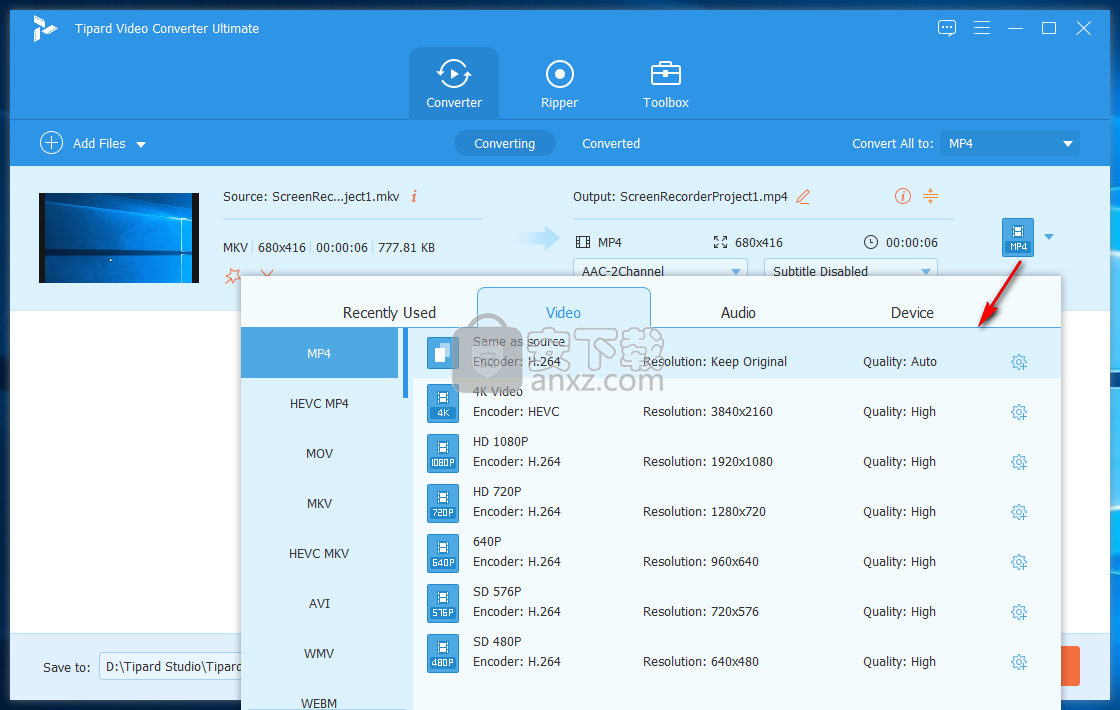
Task: Open settings gear for HD 1080P
Action: pyautogui.click(x=1019, y=462)
